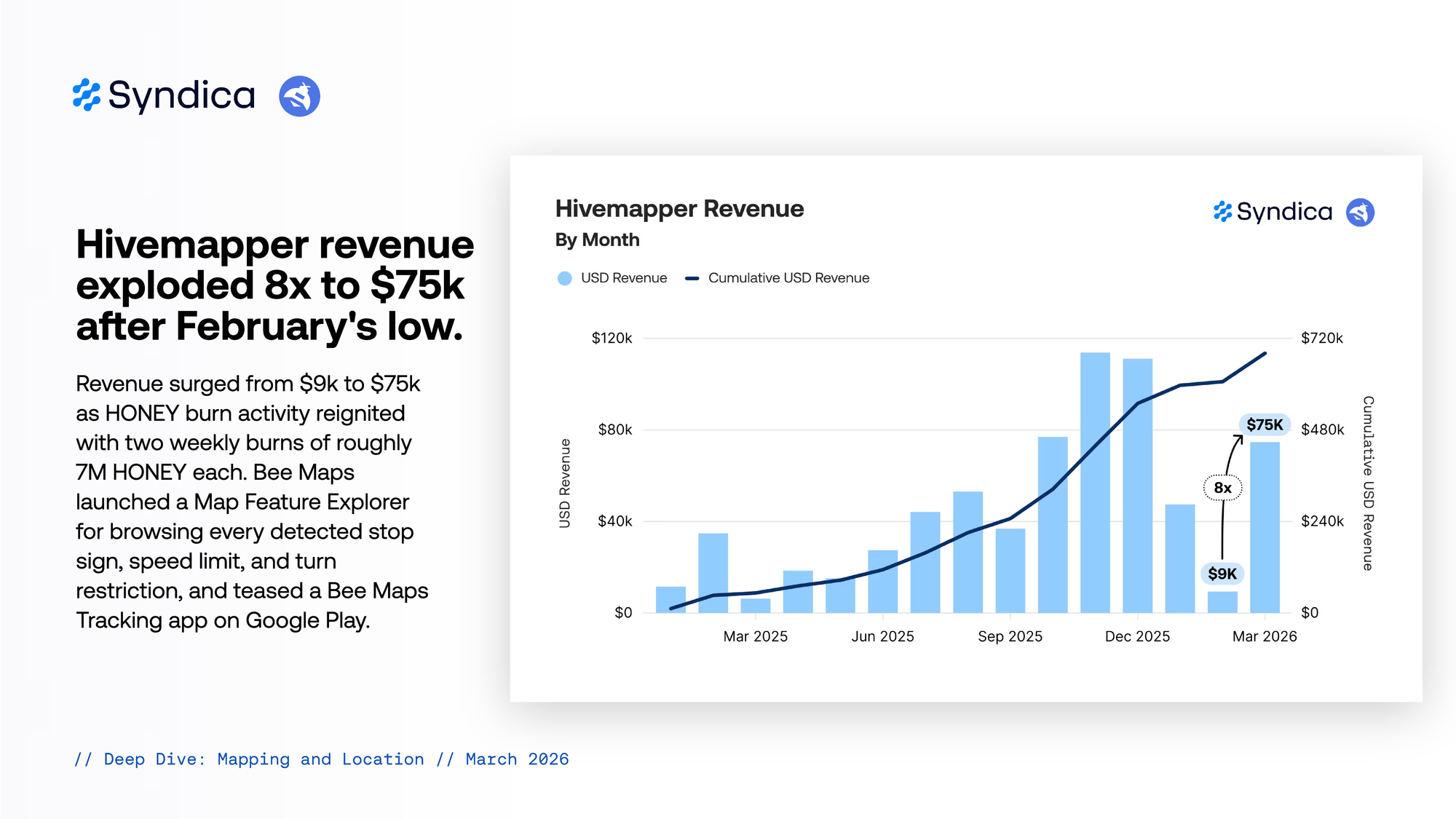Click the round blue bee badge beside Syndica header
This screenshot has width=1456, height=819.
299,96
